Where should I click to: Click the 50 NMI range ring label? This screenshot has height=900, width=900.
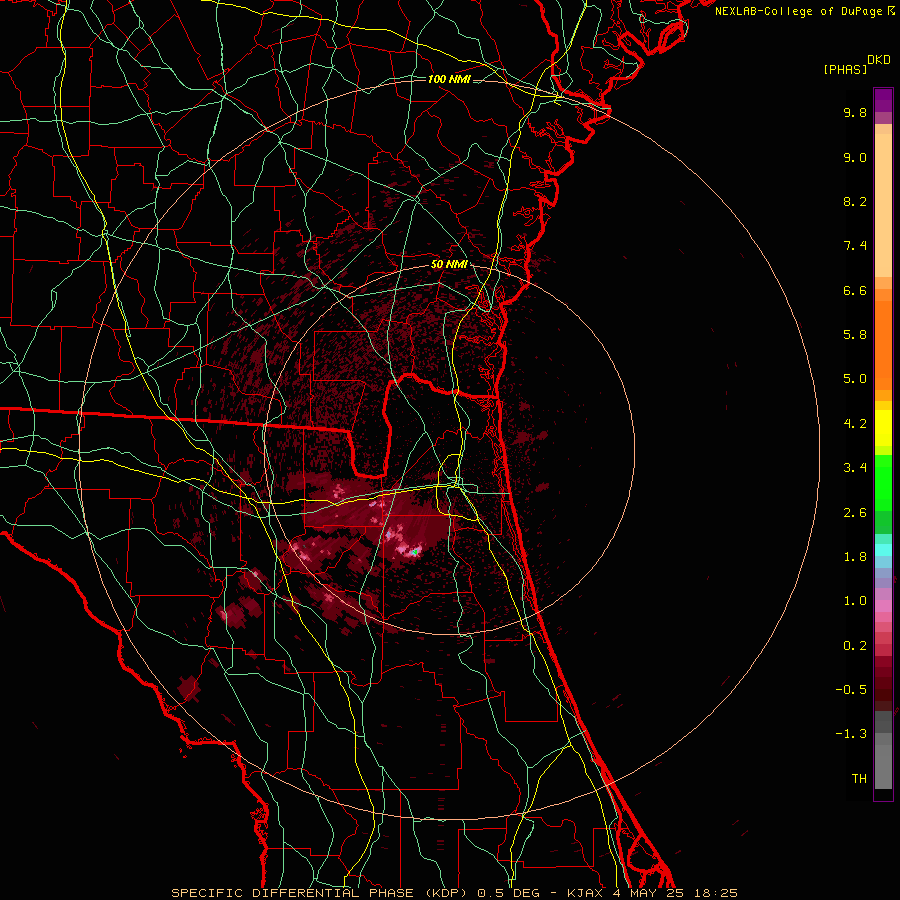click(449, 264)
